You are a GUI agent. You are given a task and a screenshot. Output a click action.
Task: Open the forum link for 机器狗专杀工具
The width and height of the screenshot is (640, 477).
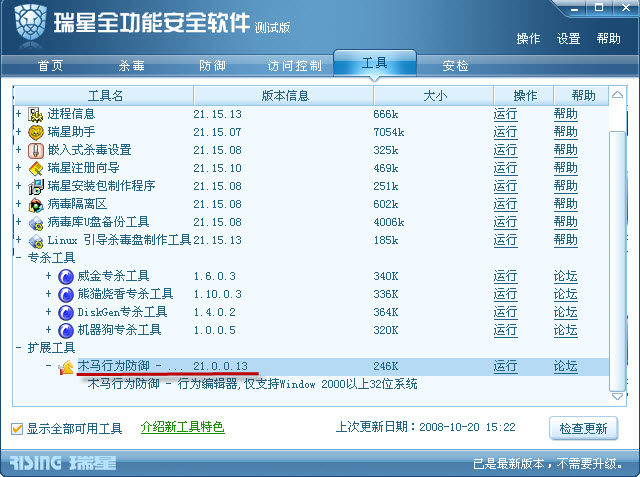[566, 330]
